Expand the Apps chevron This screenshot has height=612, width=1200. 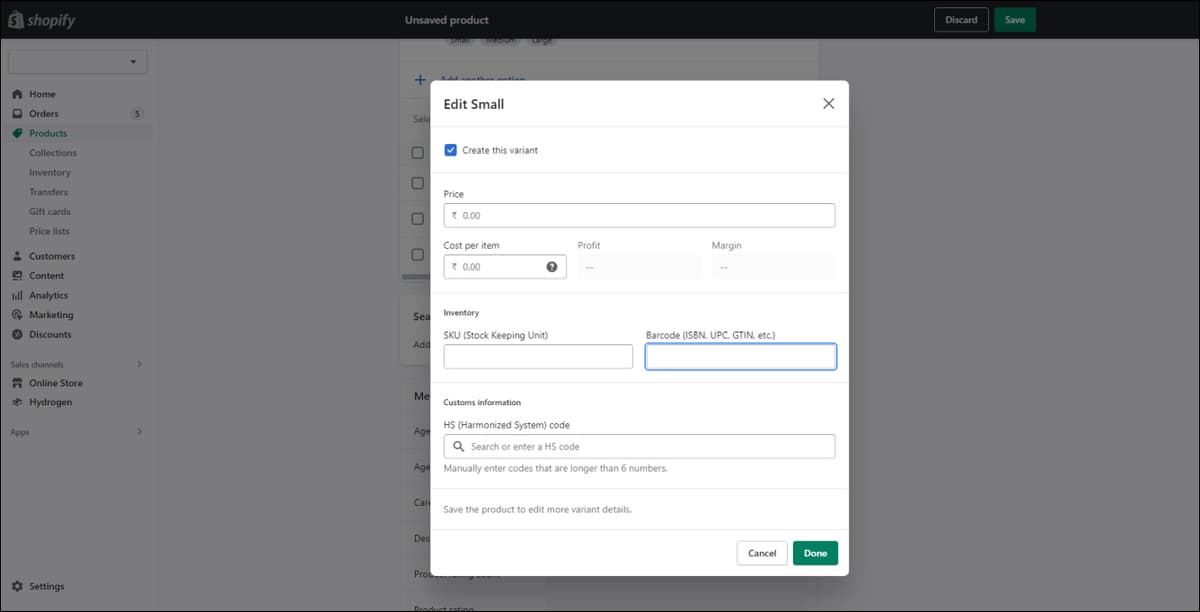point(139,432)
